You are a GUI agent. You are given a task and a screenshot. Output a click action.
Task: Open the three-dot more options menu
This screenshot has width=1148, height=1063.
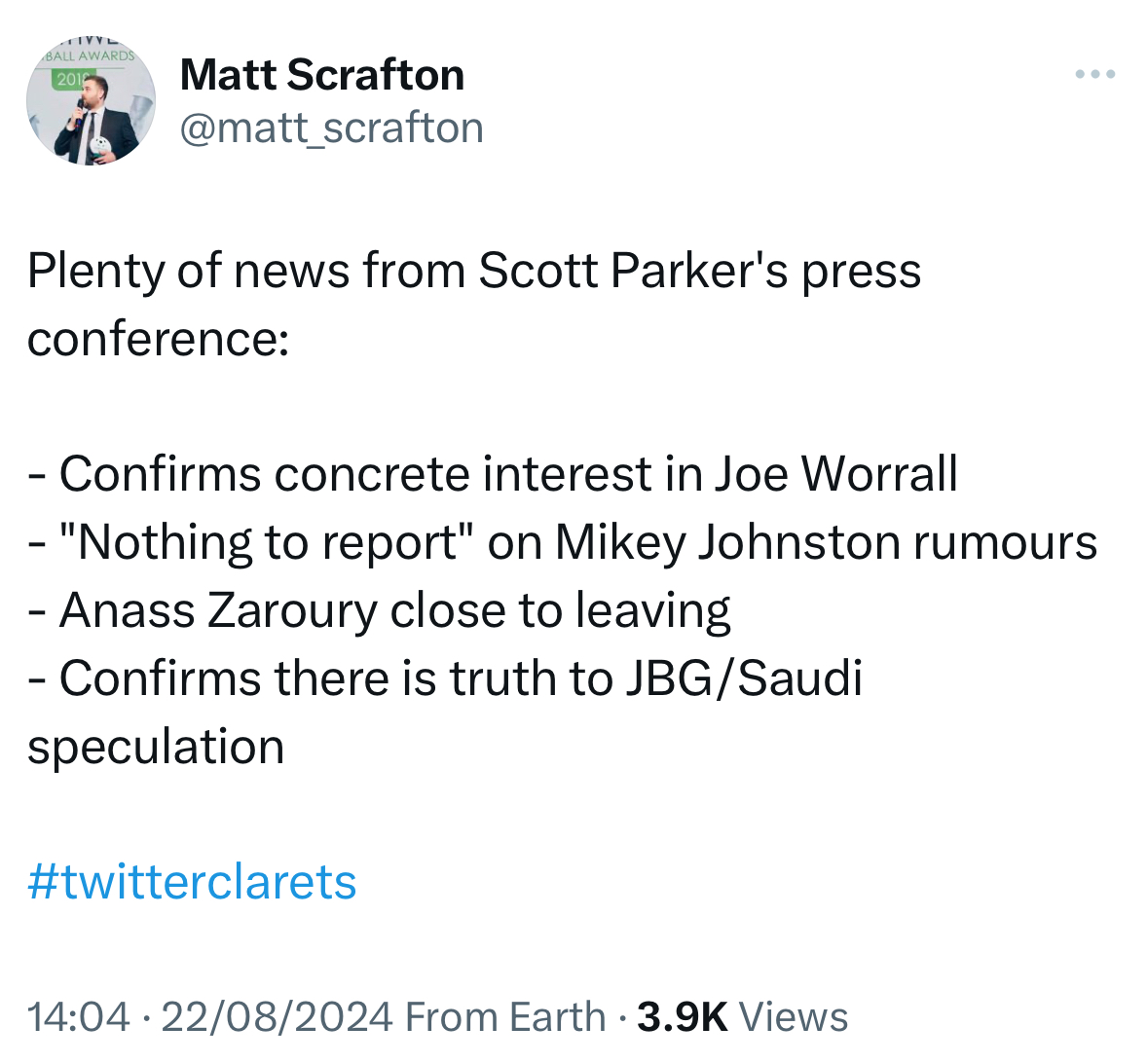pyautogui.click(x=1095, y=74)
